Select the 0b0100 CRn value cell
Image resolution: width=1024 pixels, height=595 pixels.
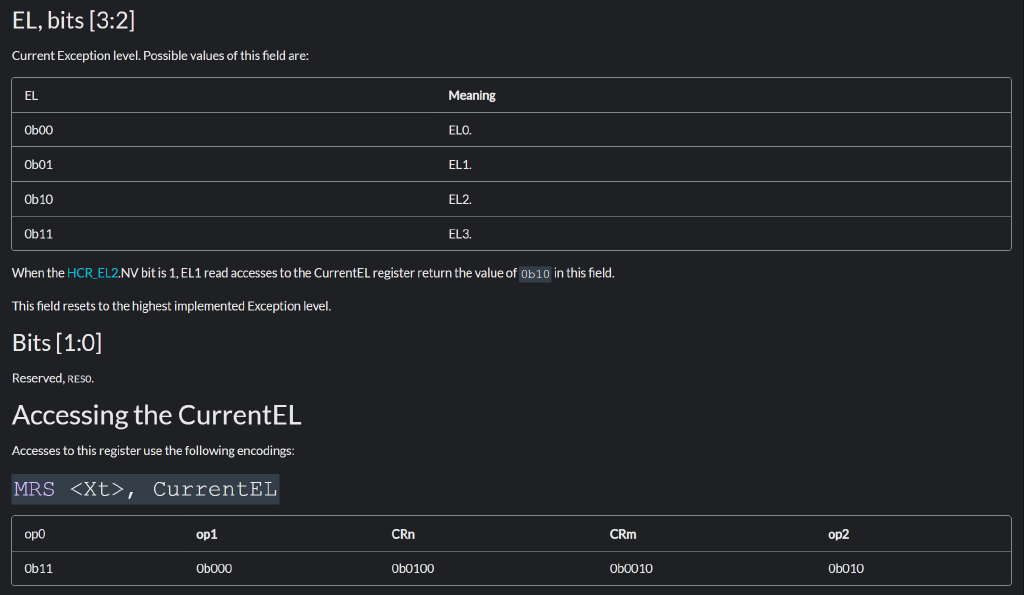pyautogui.click(x=413, y=568)
